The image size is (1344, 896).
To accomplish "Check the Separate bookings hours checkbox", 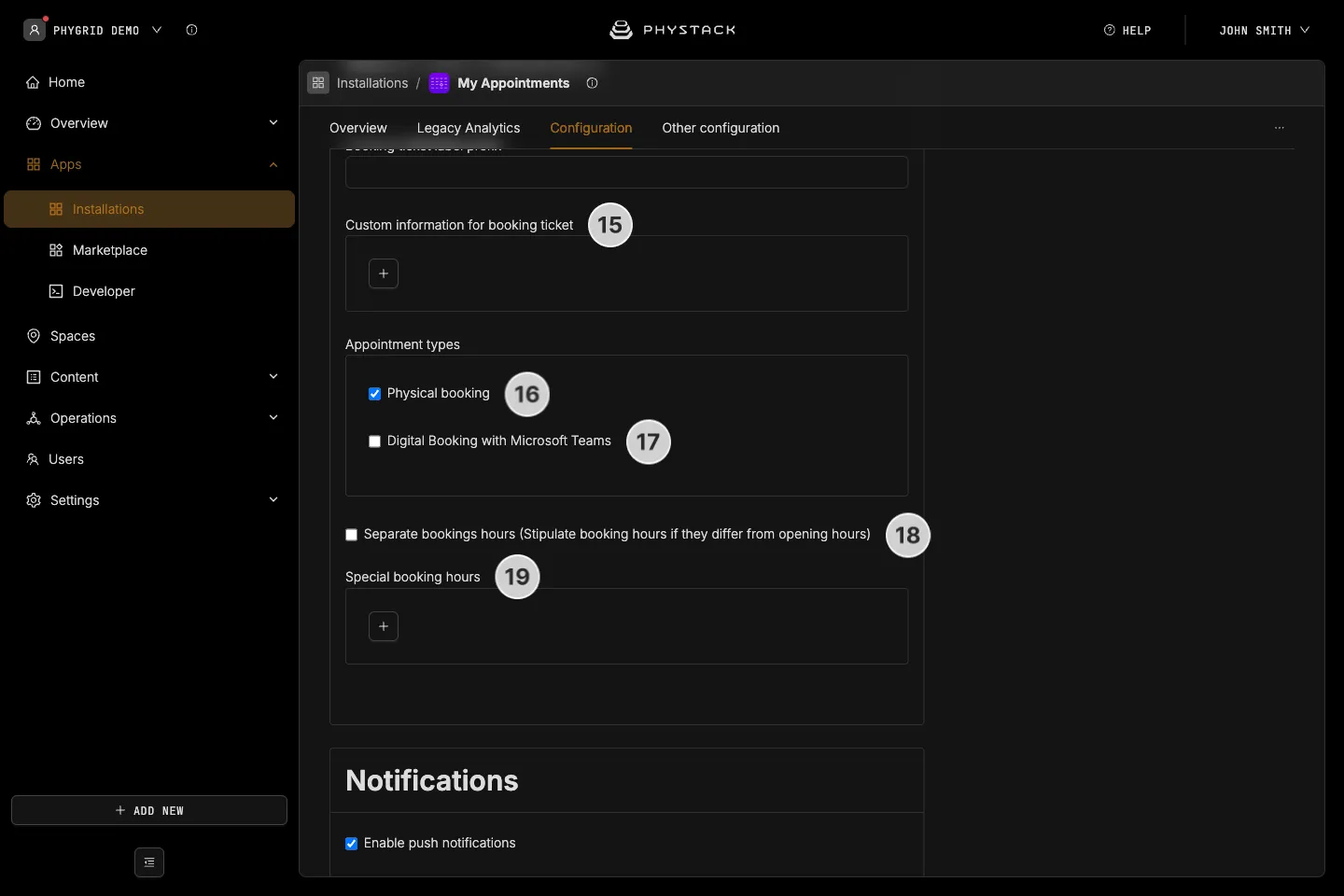I will pyautogui.click(x=351, y=535).
